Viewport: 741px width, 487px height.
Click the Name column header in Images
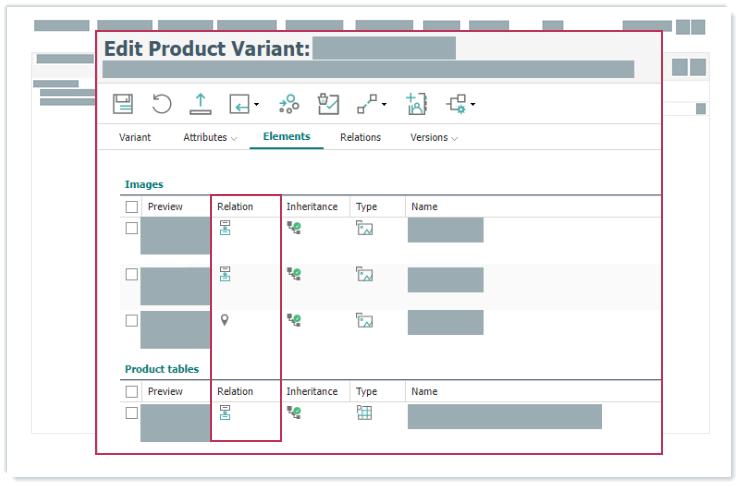click(x=424, y=207)
